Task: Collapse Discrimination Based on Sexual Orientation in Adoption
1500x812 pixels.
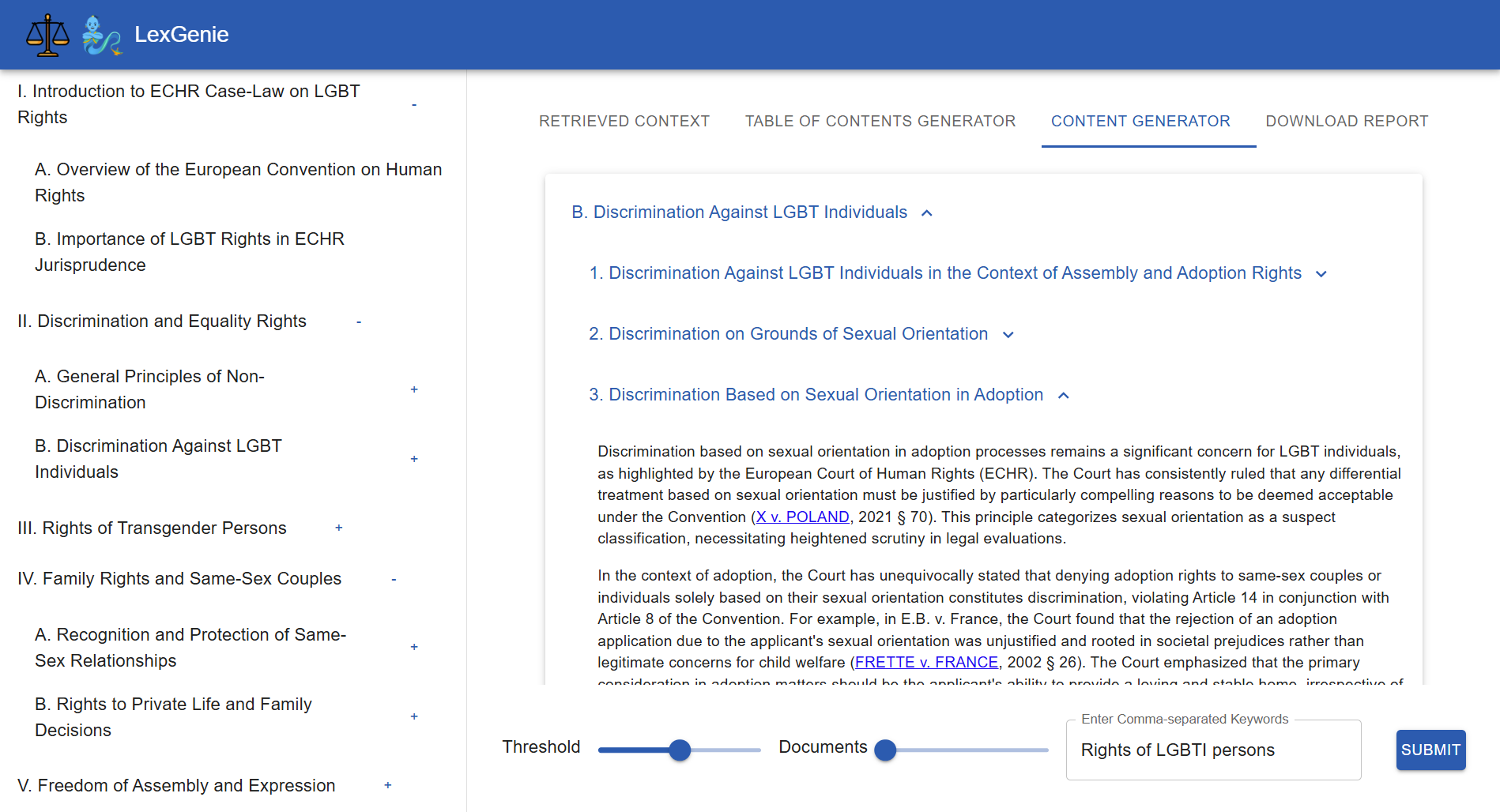Action: point(1064,396)
